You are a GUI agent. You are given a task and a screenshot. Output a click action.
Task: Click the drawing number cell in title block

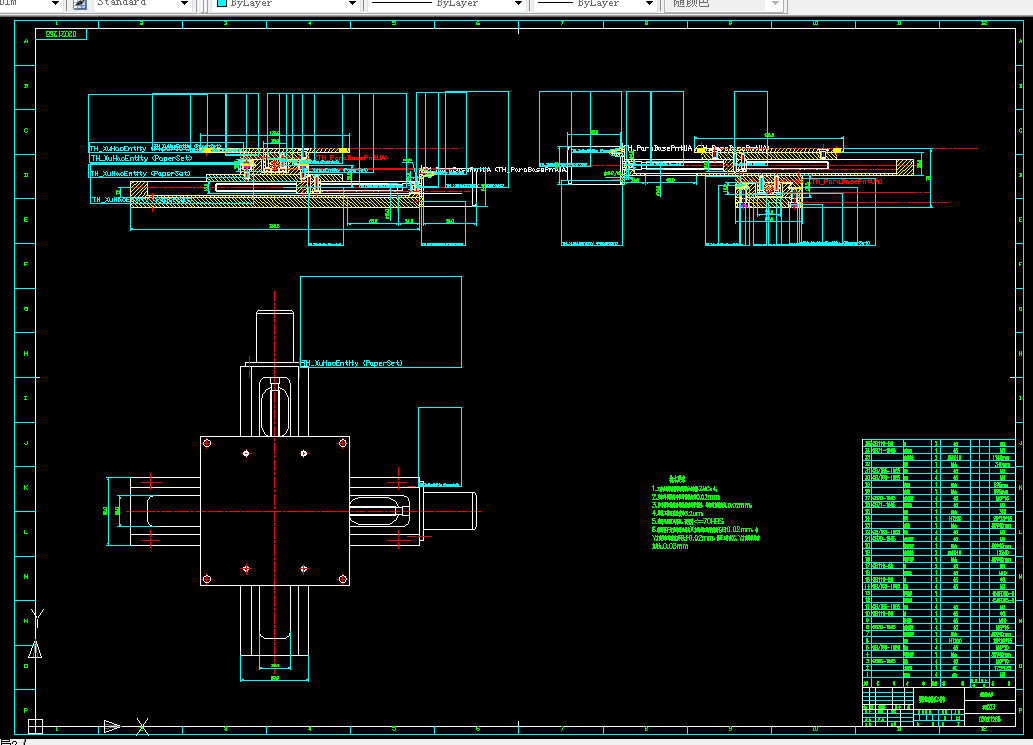click(x=990, y=719)
